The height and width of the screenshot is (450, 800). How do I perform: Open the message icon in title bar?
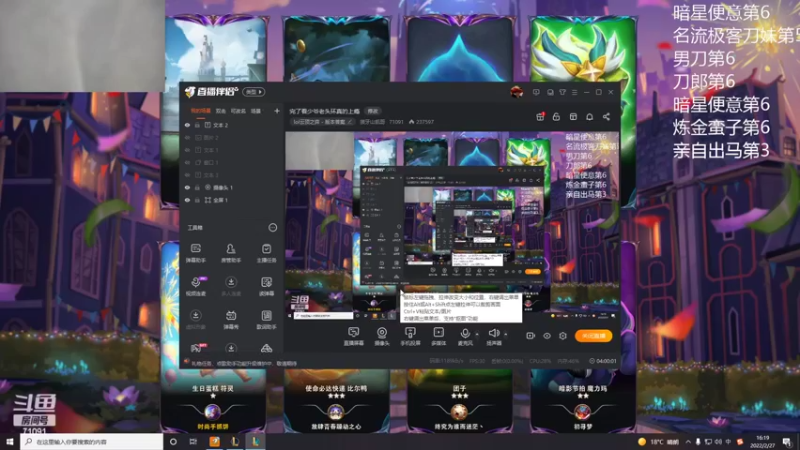(x=550, y=92)
